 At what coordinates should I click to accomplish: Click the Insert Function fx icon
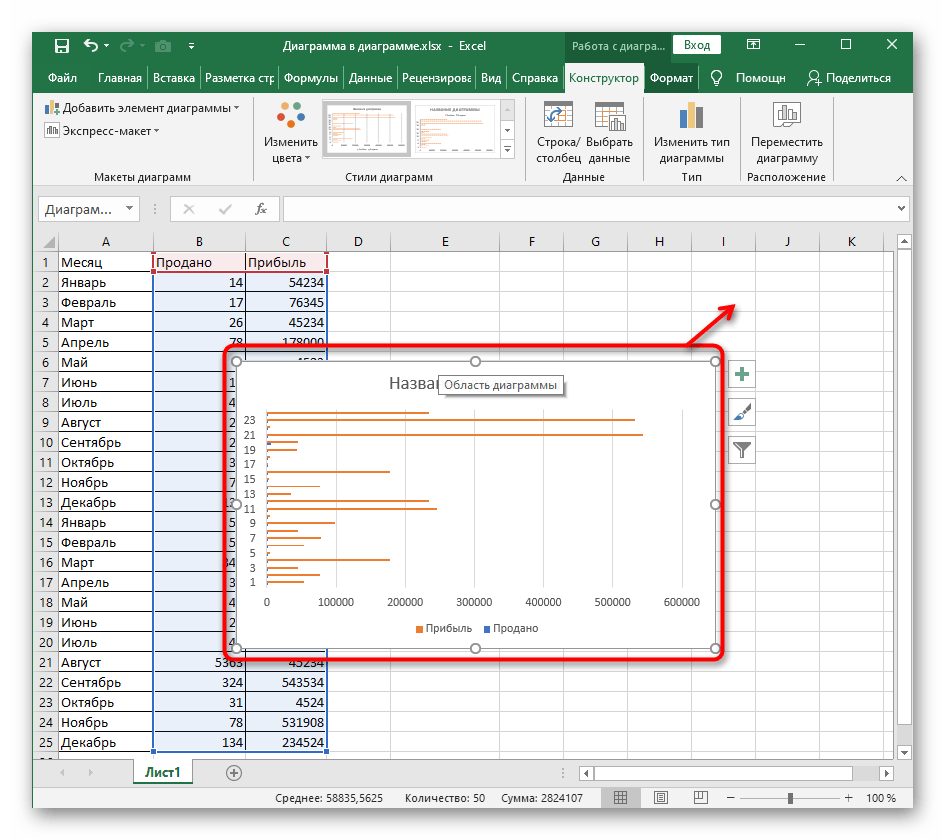[260, 208]
